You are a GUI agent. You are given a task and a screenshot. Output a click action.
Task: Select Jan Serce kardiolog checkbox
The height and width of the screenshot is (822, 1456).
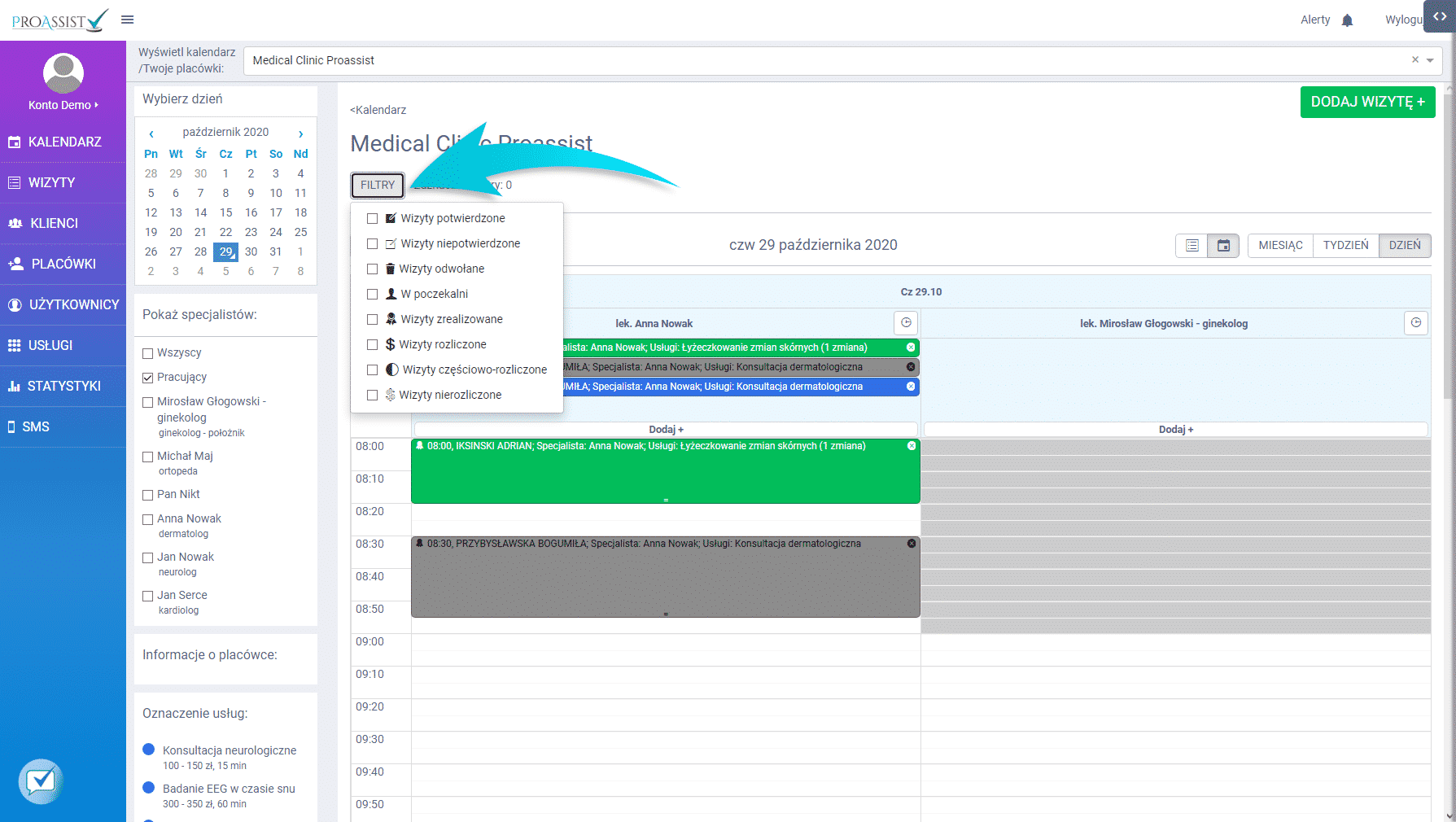click(x=147, y=596)
